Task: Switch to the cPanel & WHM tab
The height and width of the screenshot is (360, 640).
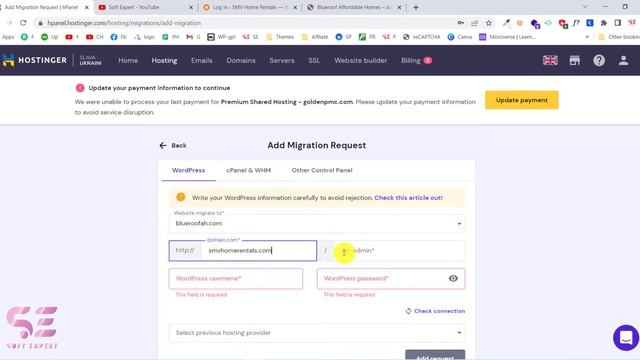Action: click(249, 170)
